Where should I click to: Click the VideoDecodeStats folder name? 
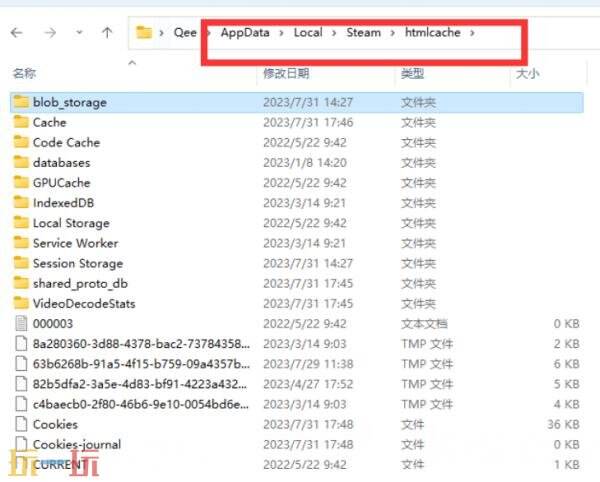coord(84,304)
